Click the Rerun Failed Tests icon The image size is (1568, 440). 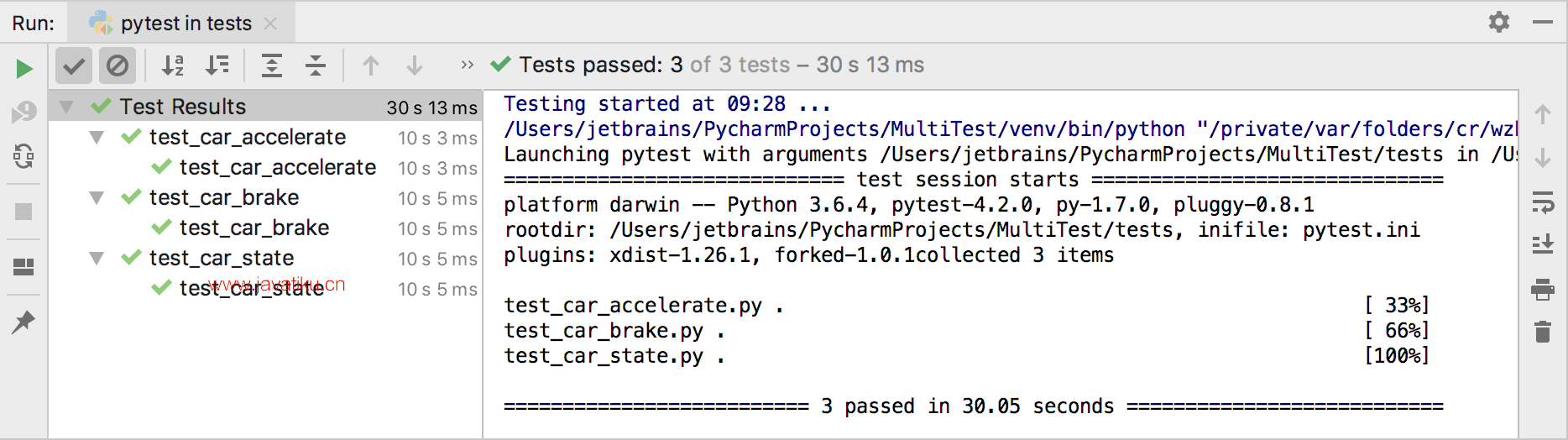point(24,112)
